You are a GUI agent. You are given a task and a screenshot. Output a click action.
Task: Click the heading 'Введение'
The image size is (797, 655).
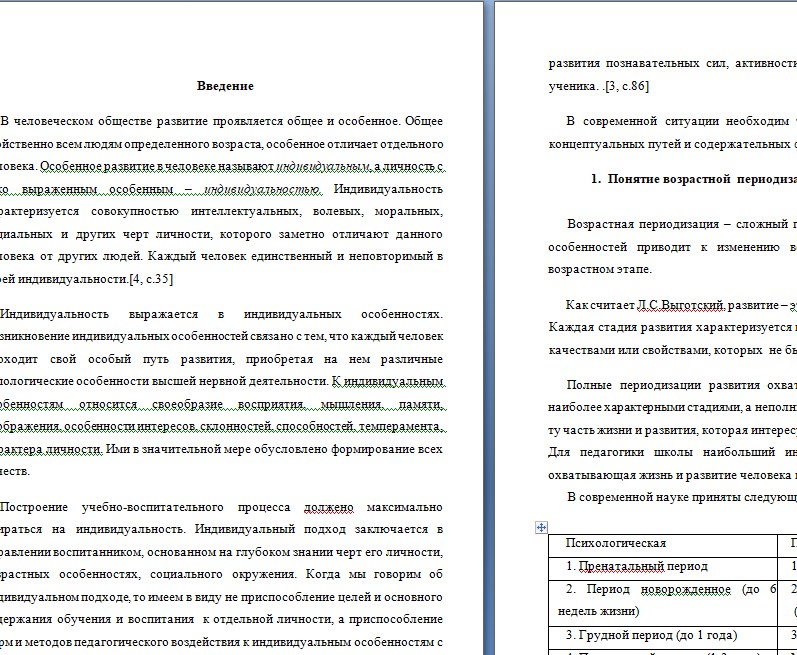pyautogui.click(x=225, y=86)
